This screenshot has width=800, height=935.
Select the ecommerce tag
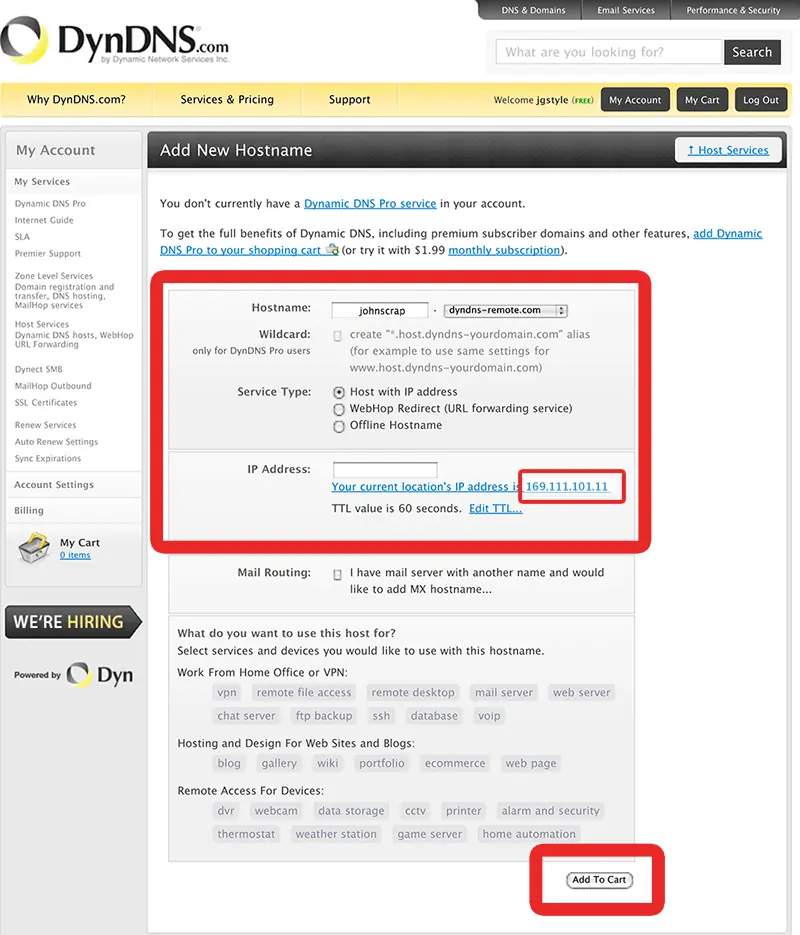(455, 763)
